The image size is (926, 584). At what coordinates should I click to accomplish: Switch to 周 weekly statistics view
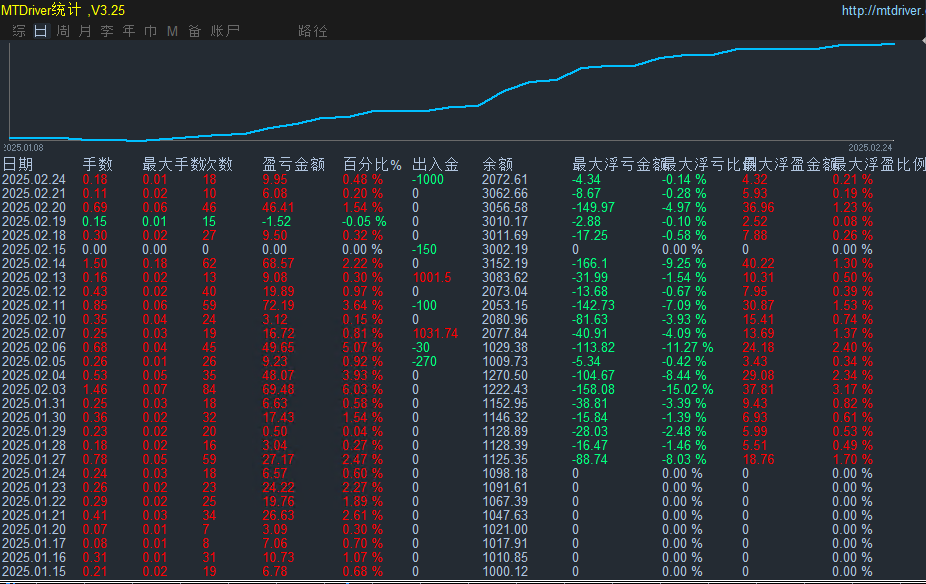click(x=61, y=31)
